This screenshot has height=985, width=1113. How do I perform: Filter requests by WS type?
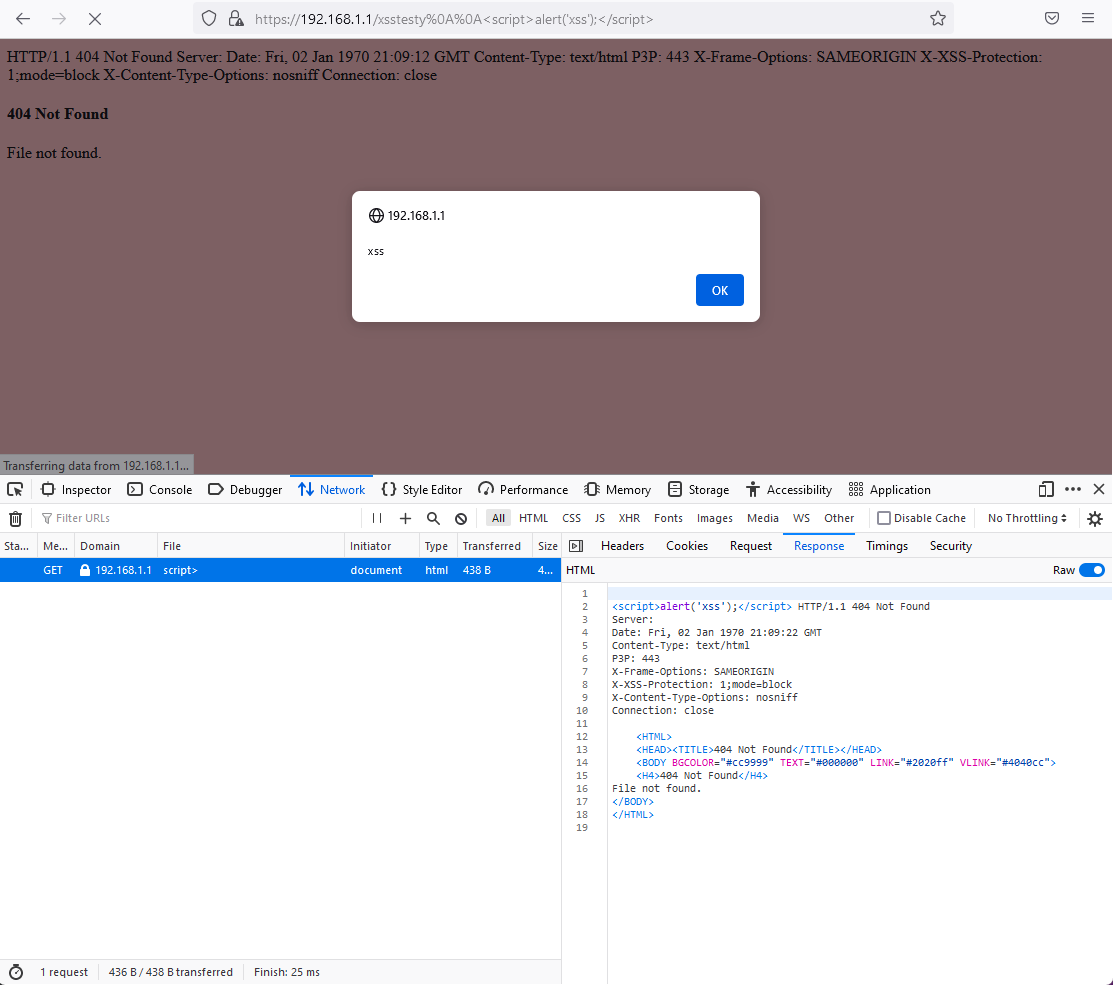[801, 518]
